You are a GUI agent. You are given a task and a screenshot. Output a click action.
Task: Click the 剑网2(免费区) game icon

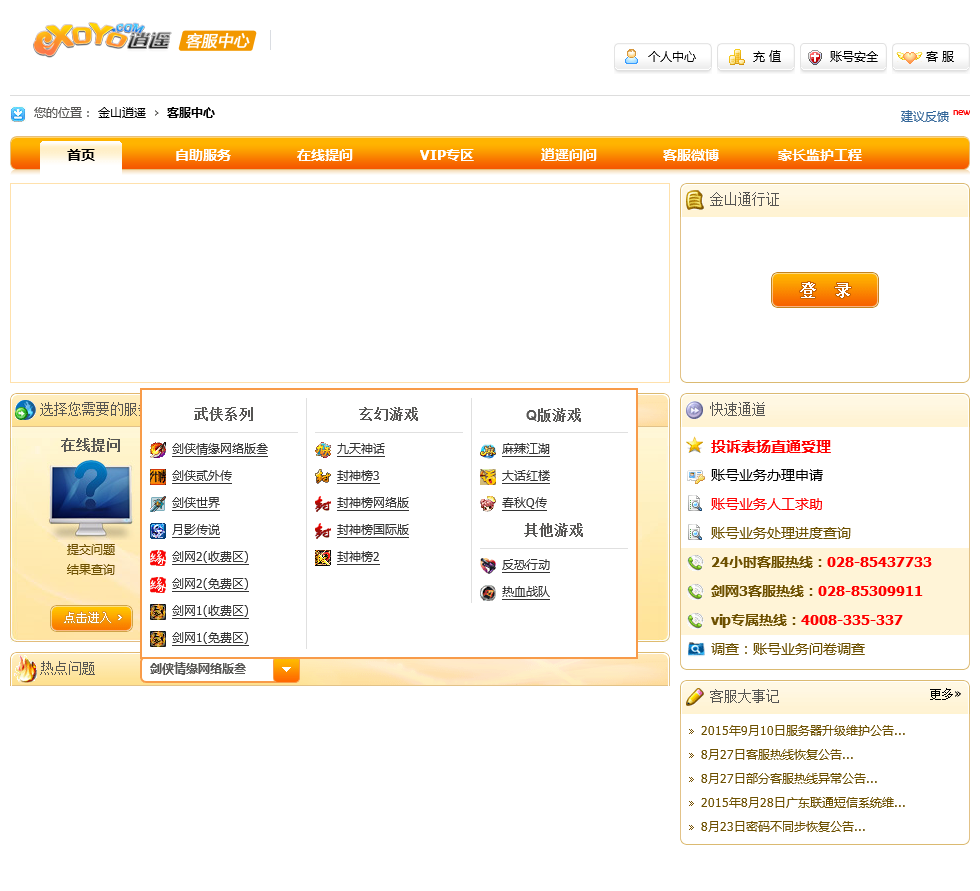(158, 584)
